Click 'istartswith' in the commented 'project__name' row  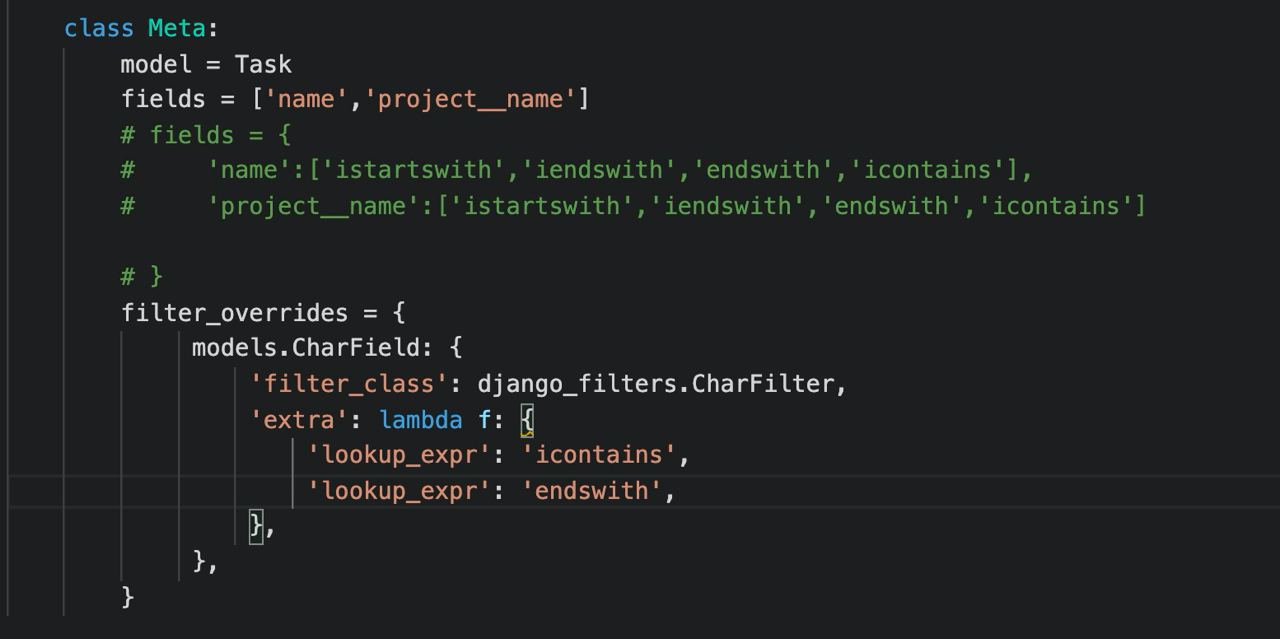[541, 206]
